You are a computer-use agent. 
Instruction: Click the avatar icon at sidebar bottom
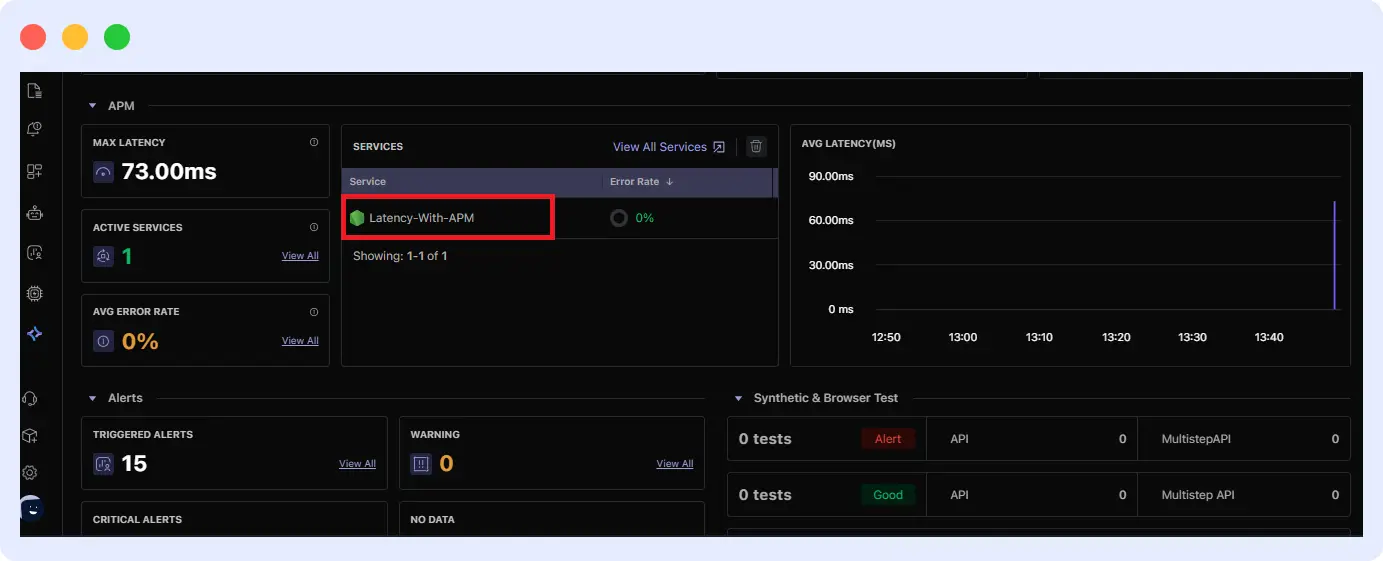tap(31, 509)
